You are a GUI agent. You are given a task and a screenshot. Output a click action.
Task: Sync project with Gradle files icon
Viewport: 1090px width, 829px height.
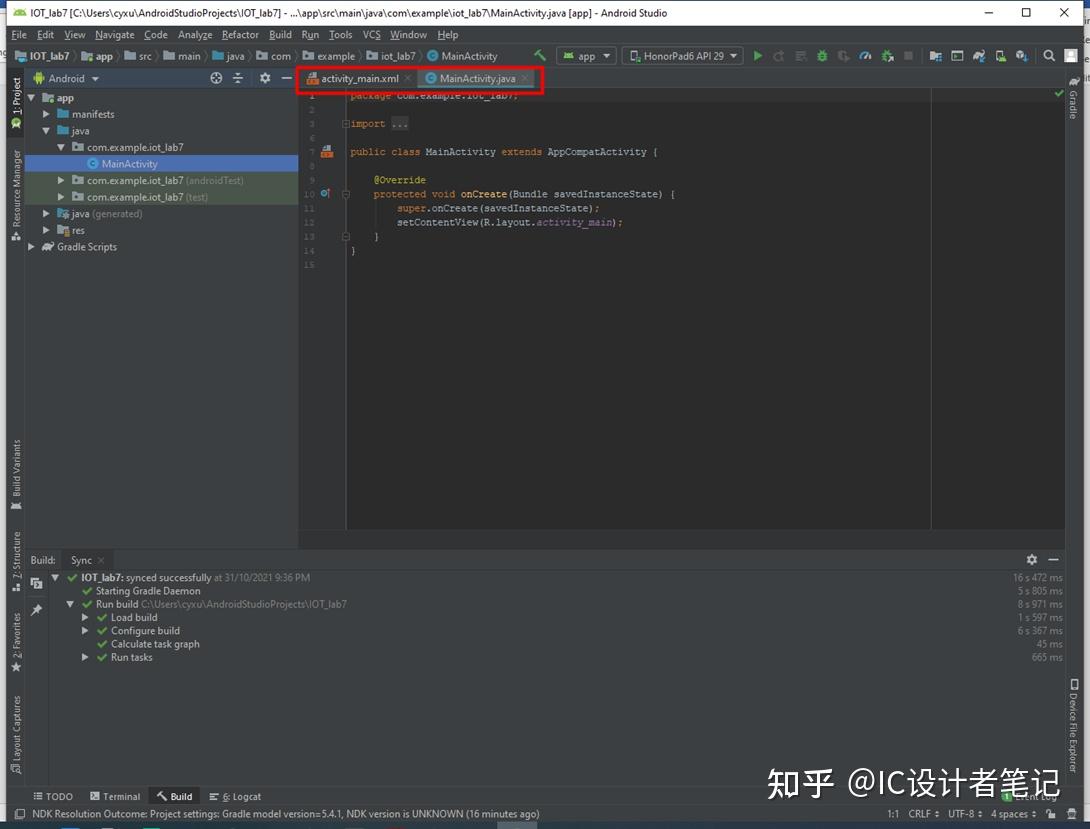(980, 56)
